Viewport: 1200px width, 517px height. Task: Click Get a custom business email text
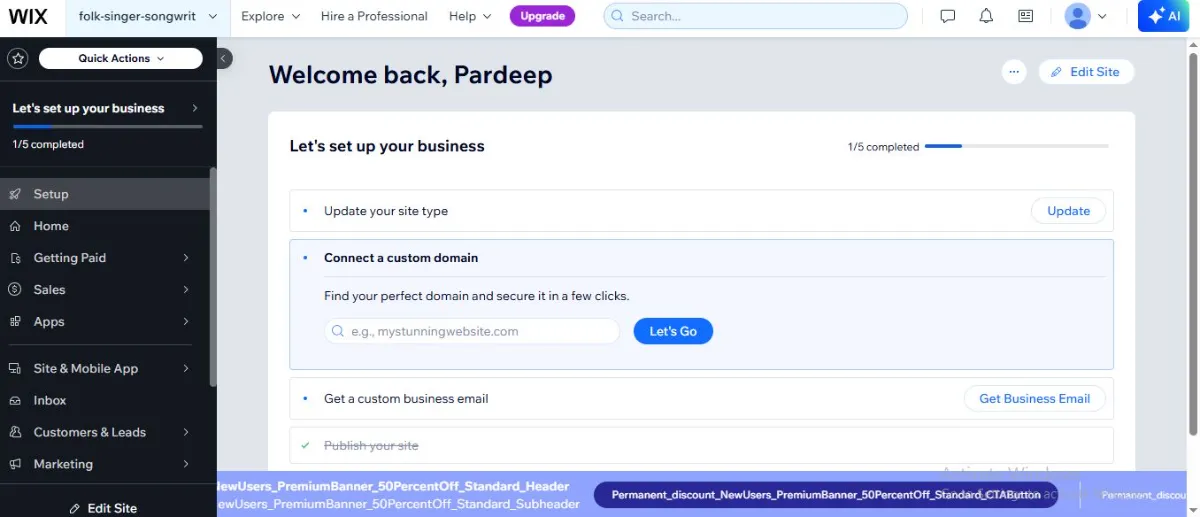pos(406,398)
